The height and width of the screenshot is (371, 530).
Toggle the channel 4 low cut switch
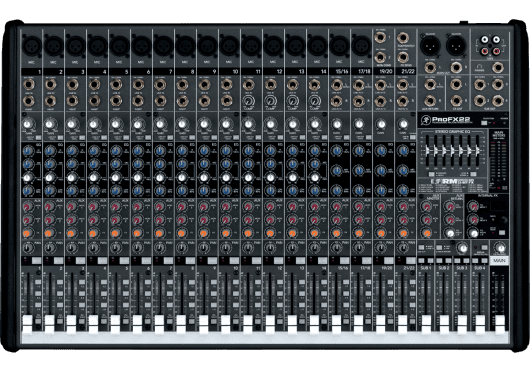point(104,138)
